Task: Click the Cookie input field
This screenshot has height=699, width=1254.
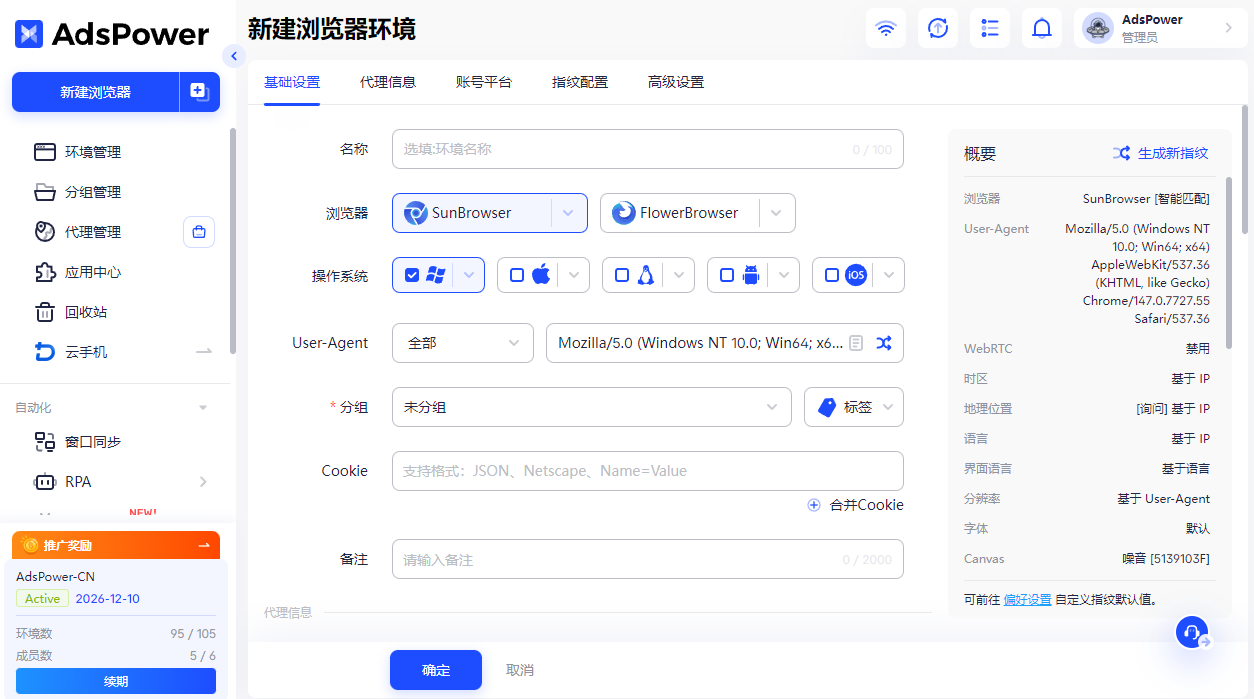Action: click(648, 471)
